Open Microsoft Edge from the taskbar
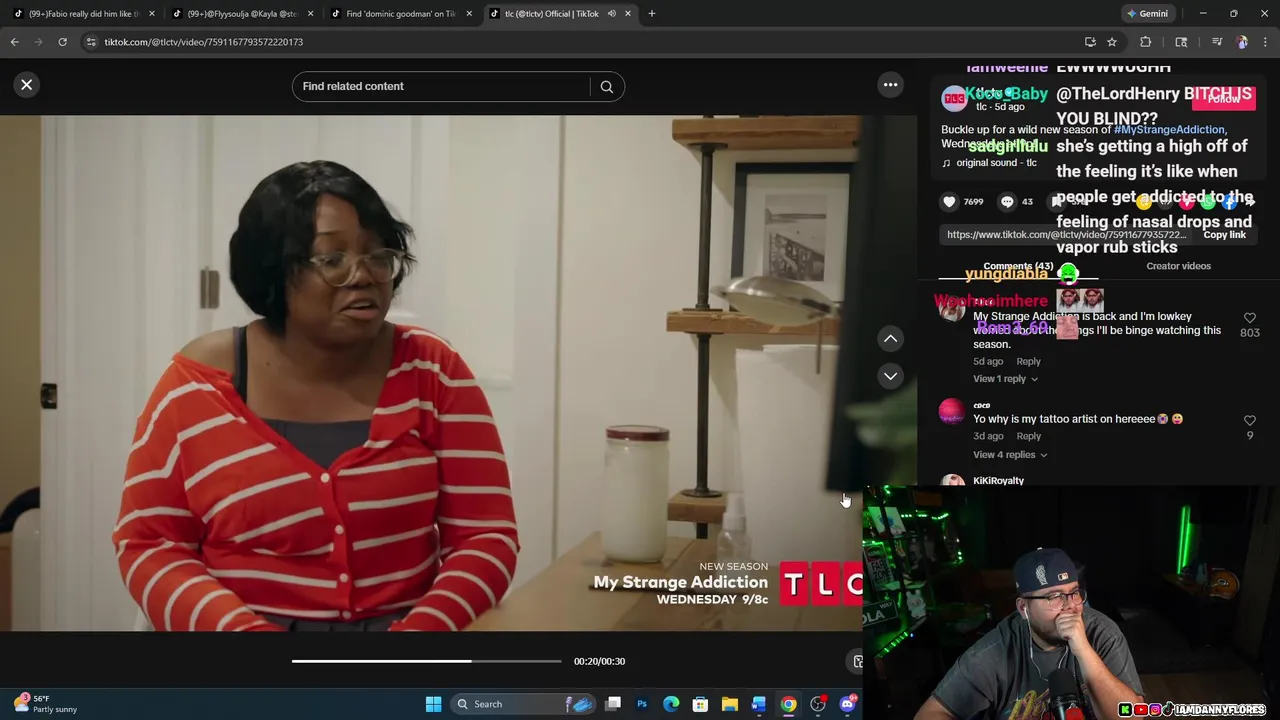This screenshot has width=1280, height=720. [671, 704]
